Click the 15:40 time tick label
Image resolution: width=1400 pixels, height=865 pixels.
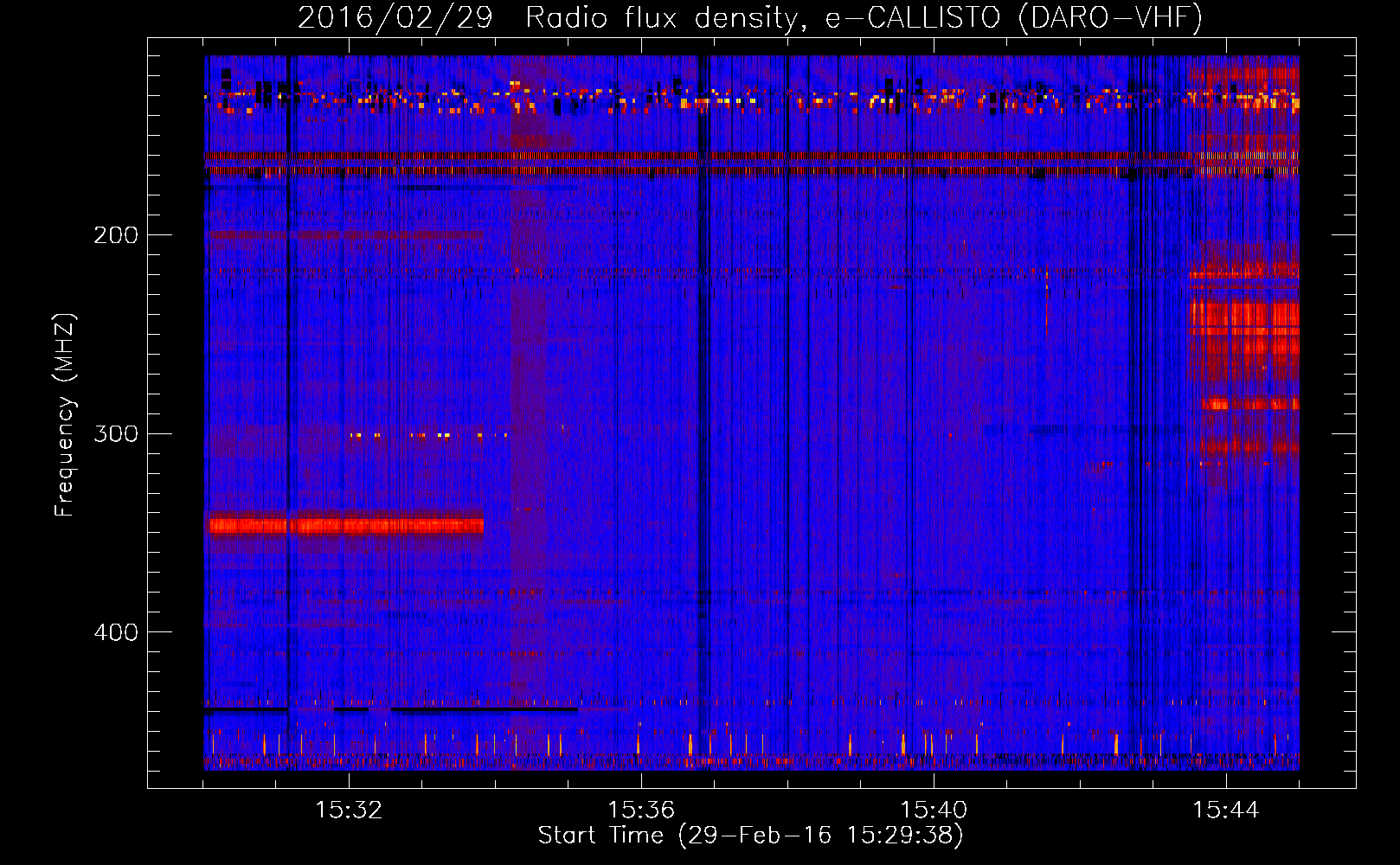[x=934, y=811]
